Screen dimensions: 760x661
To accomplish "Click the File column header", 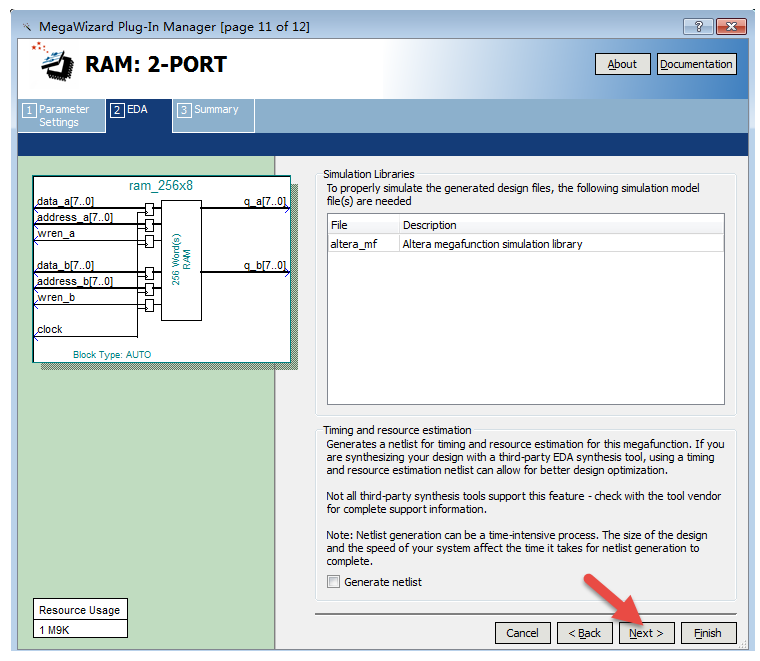I will pos(364,225).
